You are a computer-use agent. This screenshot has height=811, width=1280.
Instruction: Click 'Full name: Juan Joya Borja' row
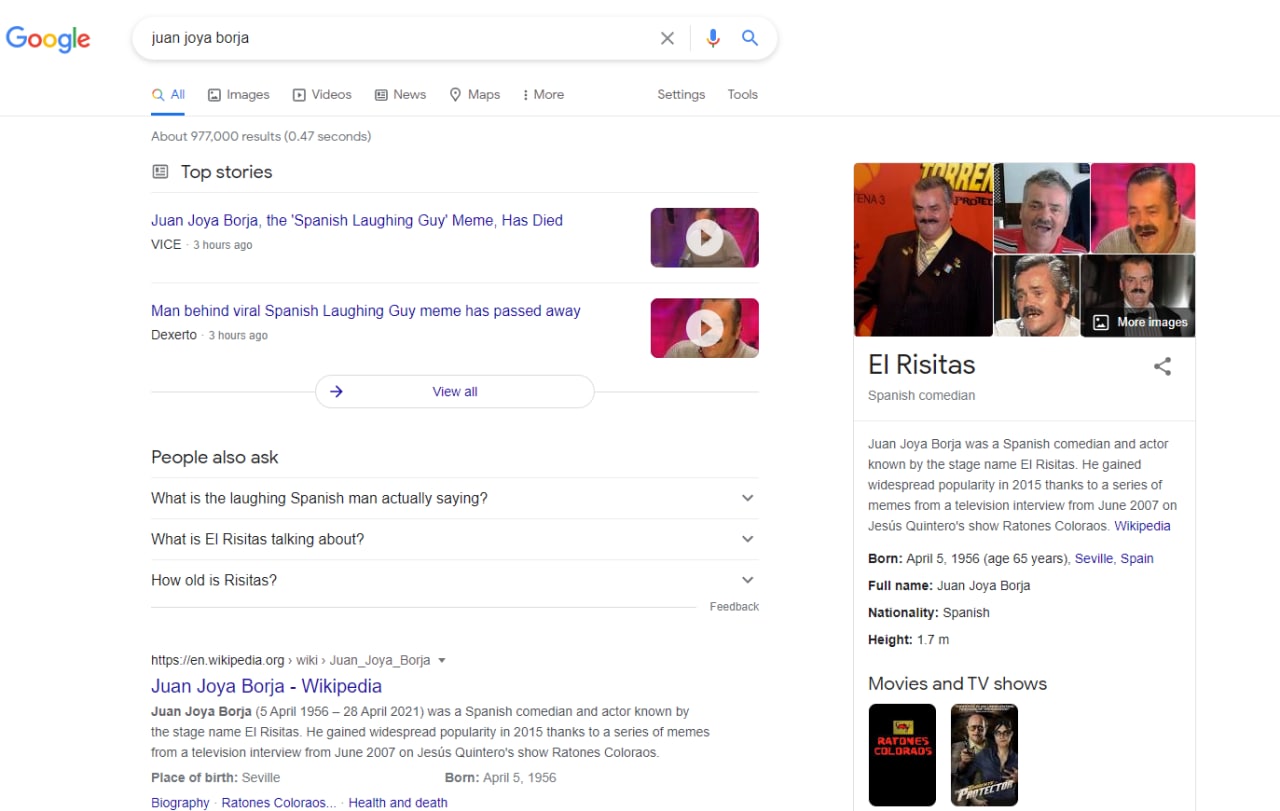949,586
